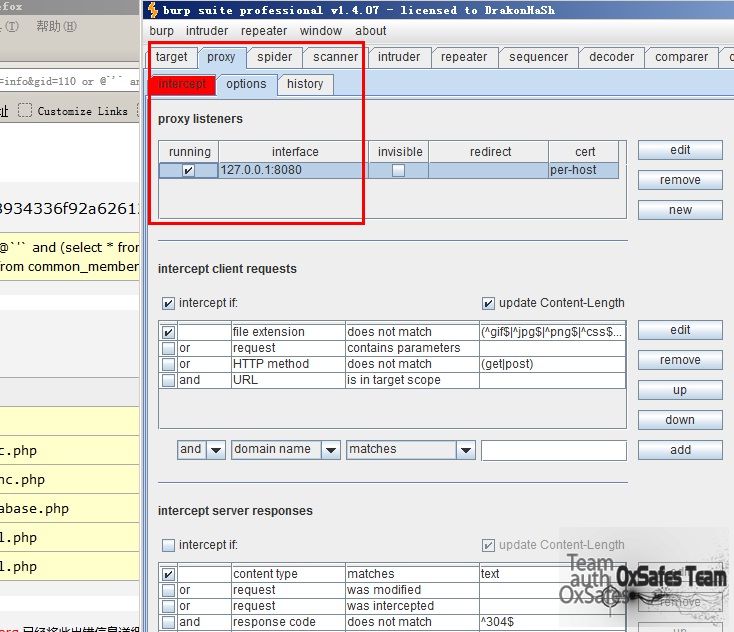
Task: Switch to the target tab
Action: 171,57
